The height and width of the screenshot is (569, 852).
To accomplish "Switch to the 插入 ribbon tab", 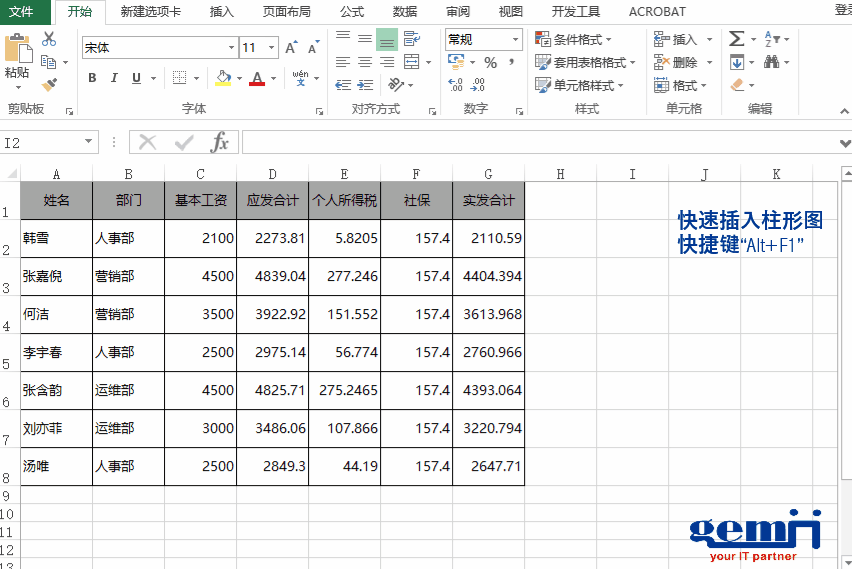I will click(x=222, y=12).
